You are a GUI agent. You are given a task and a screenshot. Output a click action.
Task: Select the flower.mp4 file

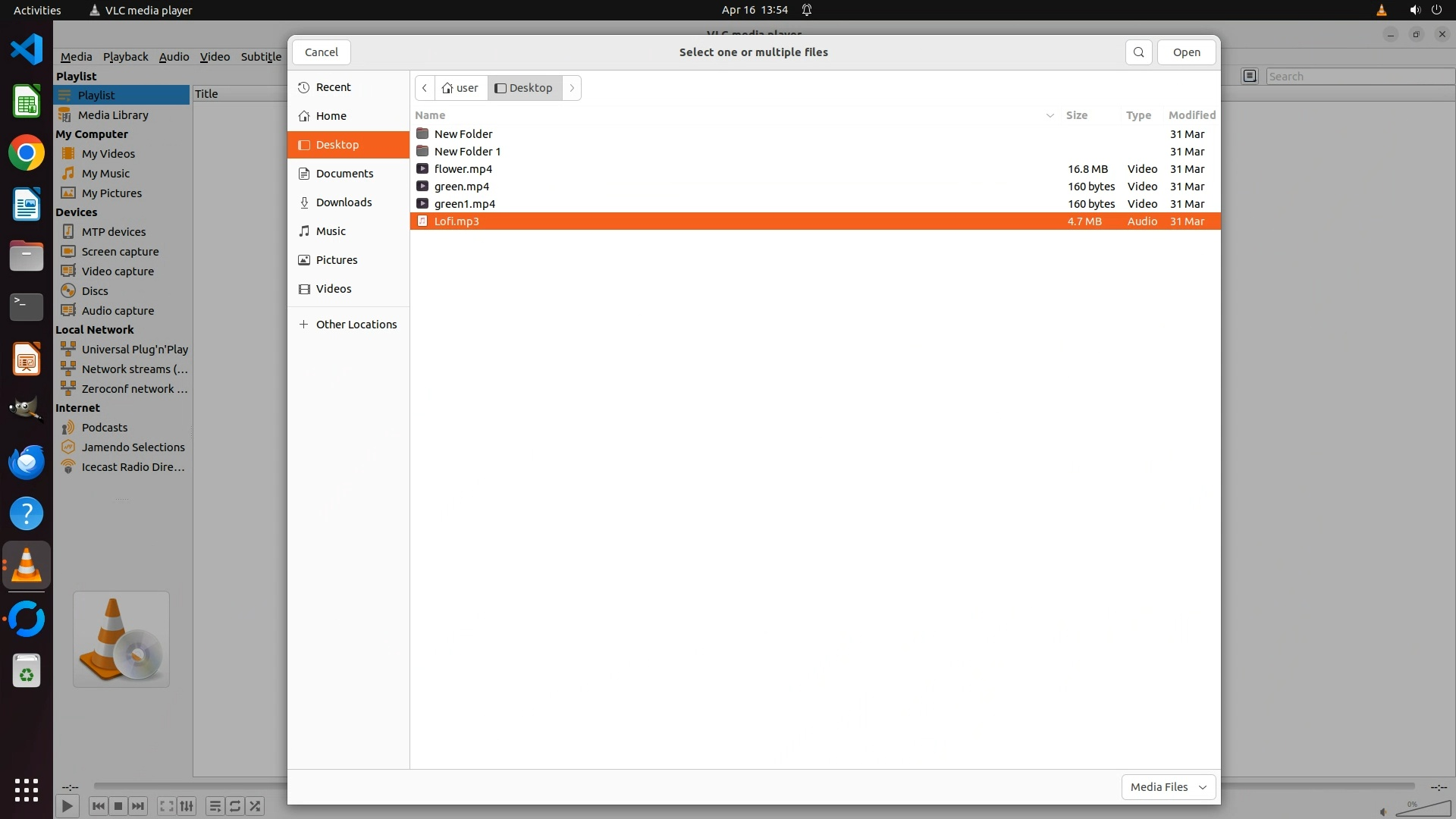(463, 169)
